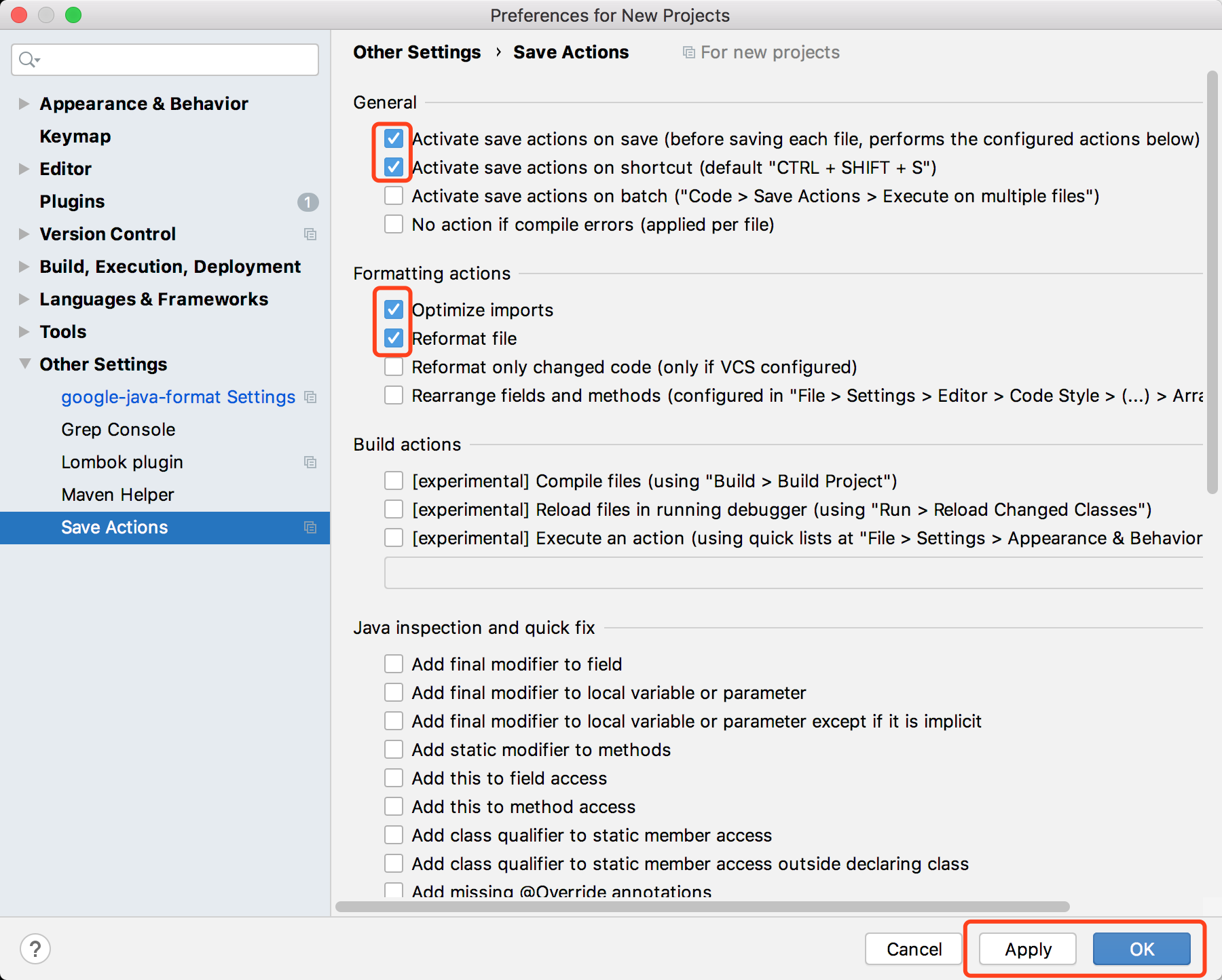Click project-level icon beside Save Actions item

coord(310,527)
